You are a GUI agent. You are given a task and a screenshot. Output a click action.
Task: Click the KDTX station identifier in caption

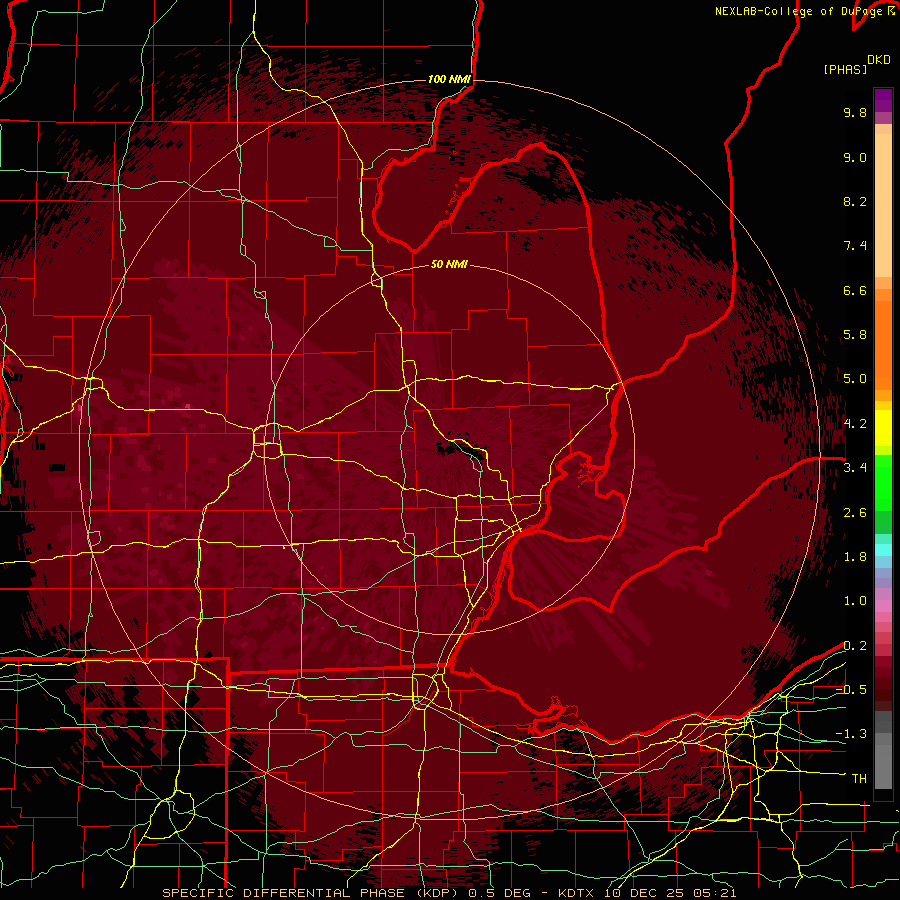pyautogui.click(x=576, y=893)
